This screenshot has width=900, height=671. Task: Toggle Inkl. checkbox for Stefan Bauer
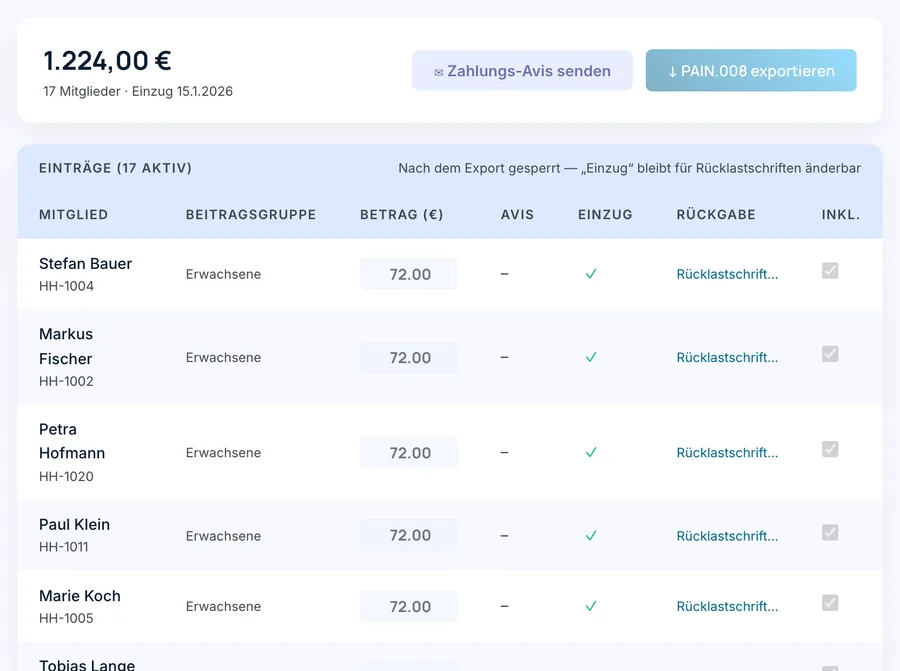tap(830, 270)
